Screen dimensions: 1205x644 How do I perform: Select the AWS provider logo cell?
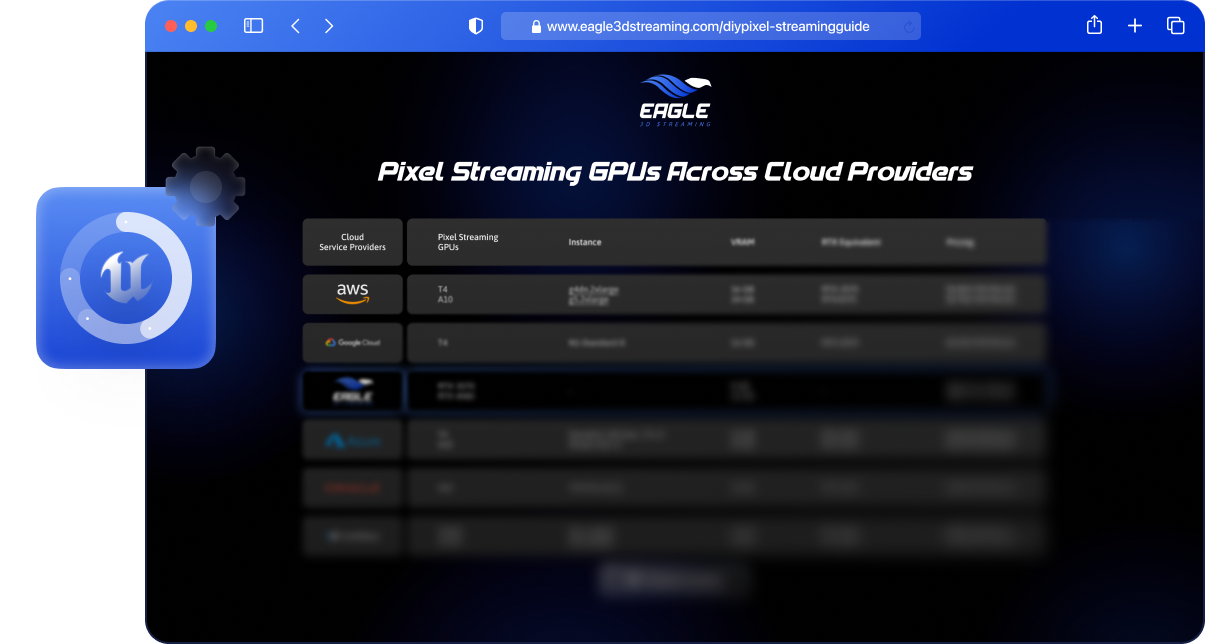pyautogui.click(x=352, y=294)
